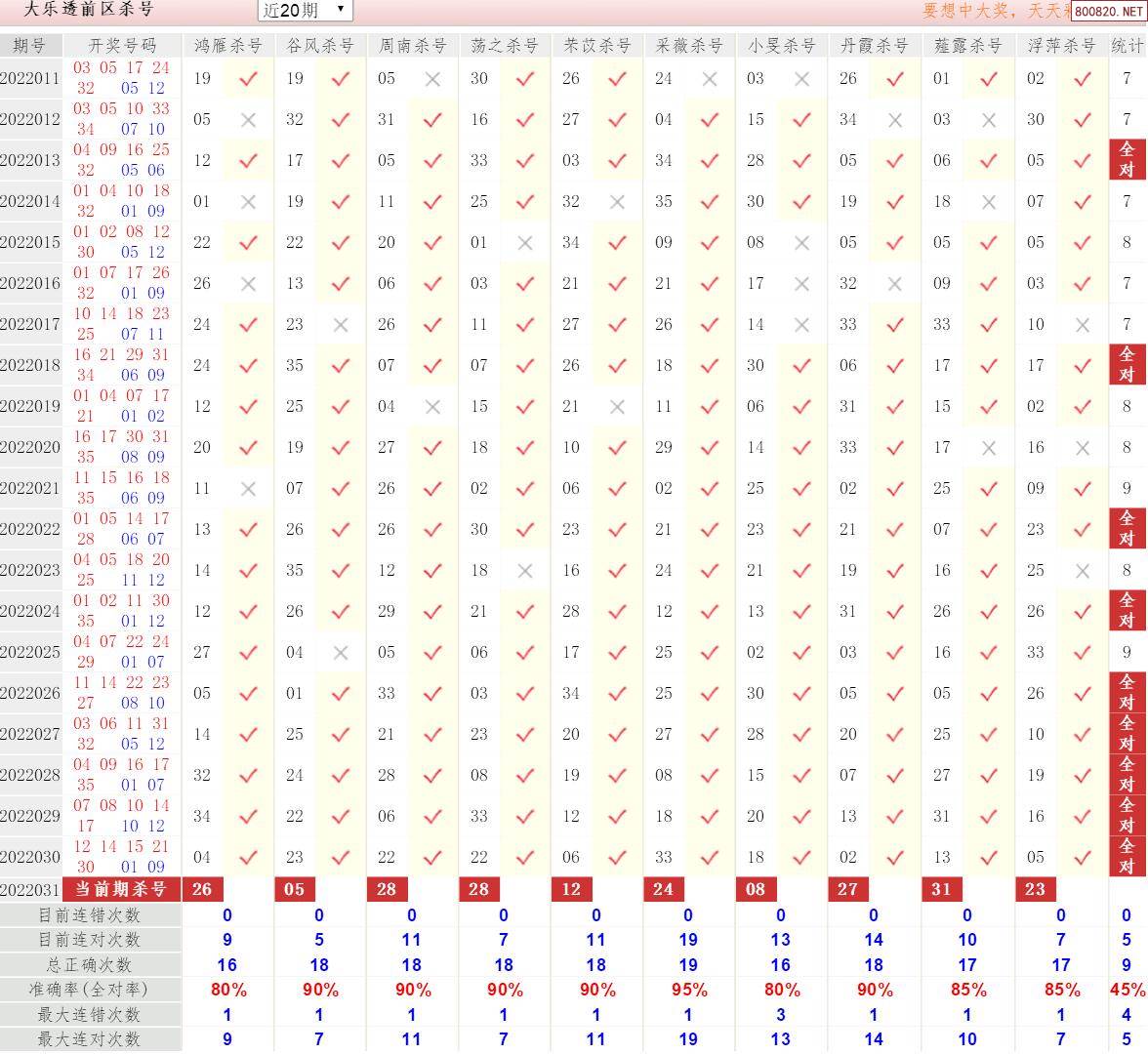This screenshot has width=1148, height=1054.
Task: Click the 800820.NET site label
Action: 1107,12
